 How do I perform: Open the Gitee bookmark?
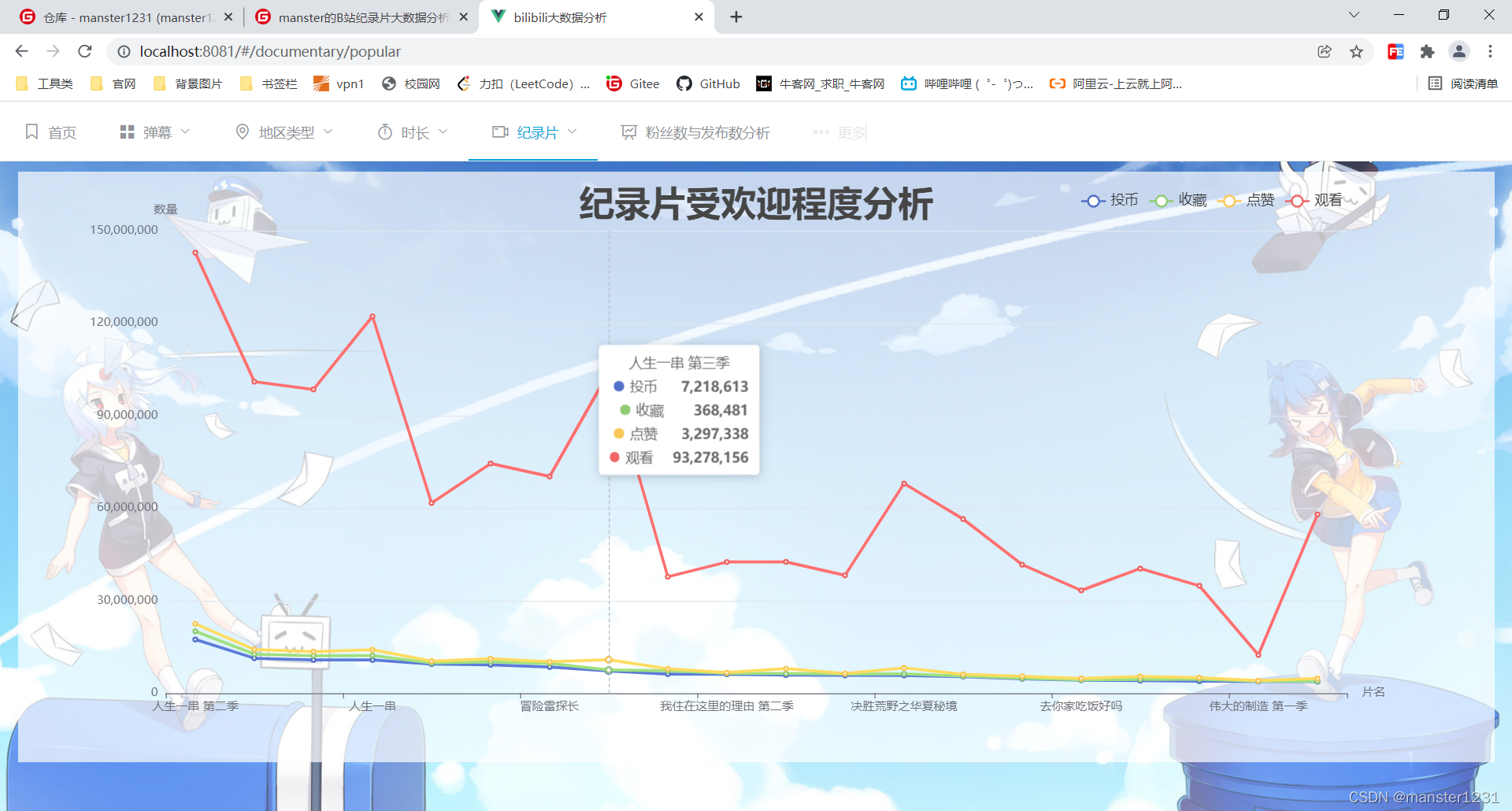[x=633, y=83]
